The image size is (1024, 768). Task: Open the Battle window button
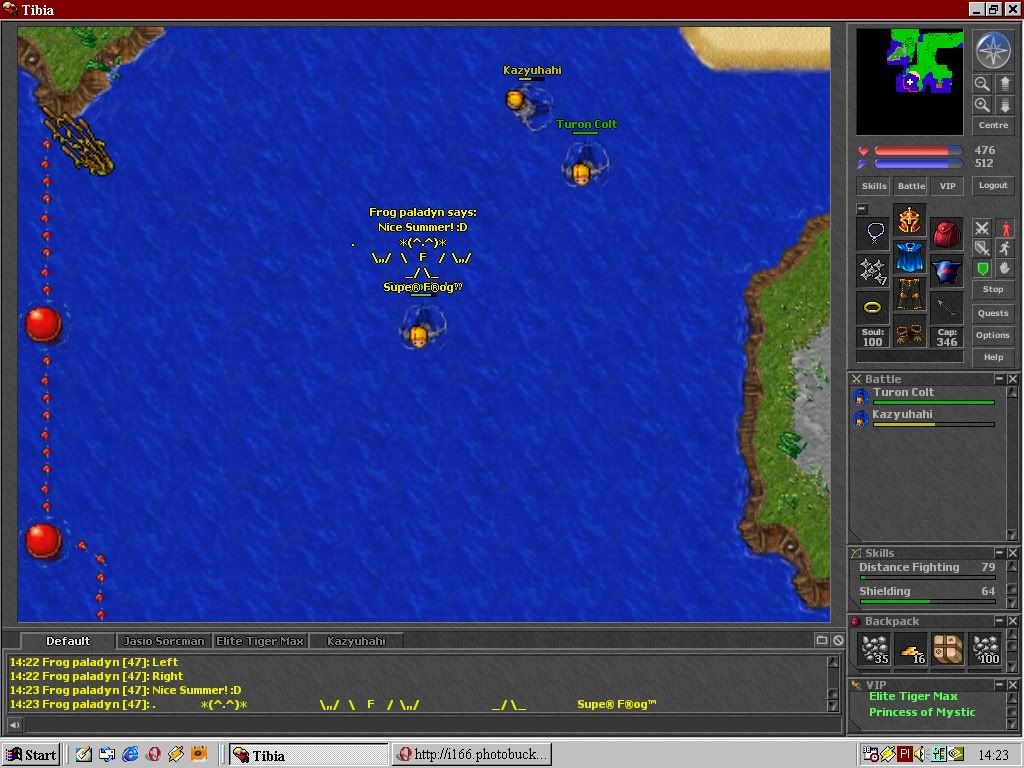[911, 186]
